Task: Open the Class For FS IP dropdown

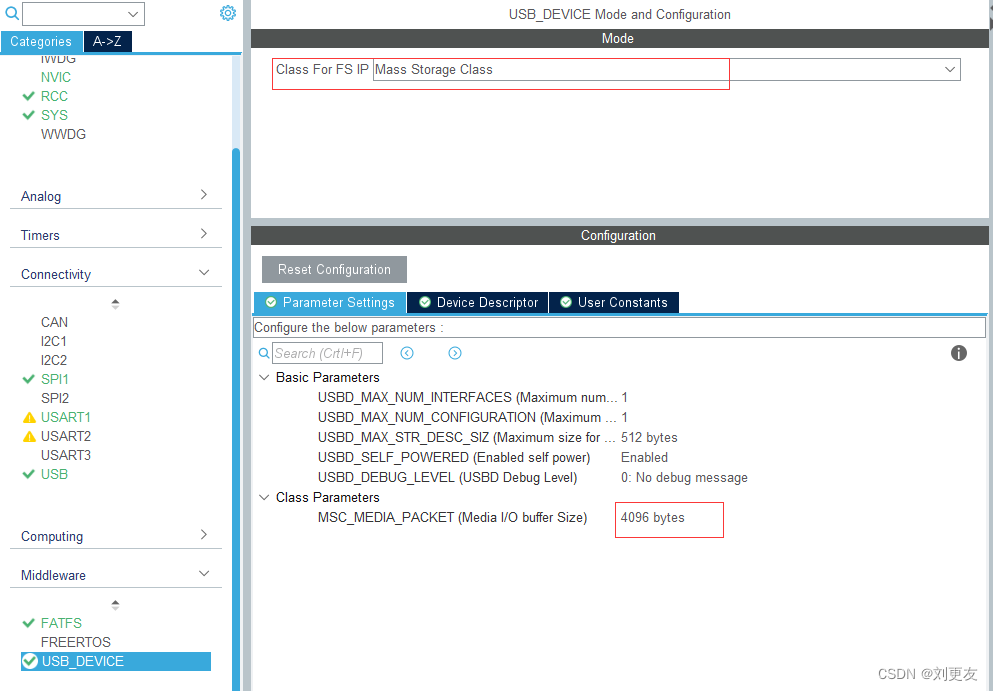Action: coord(948,69)
